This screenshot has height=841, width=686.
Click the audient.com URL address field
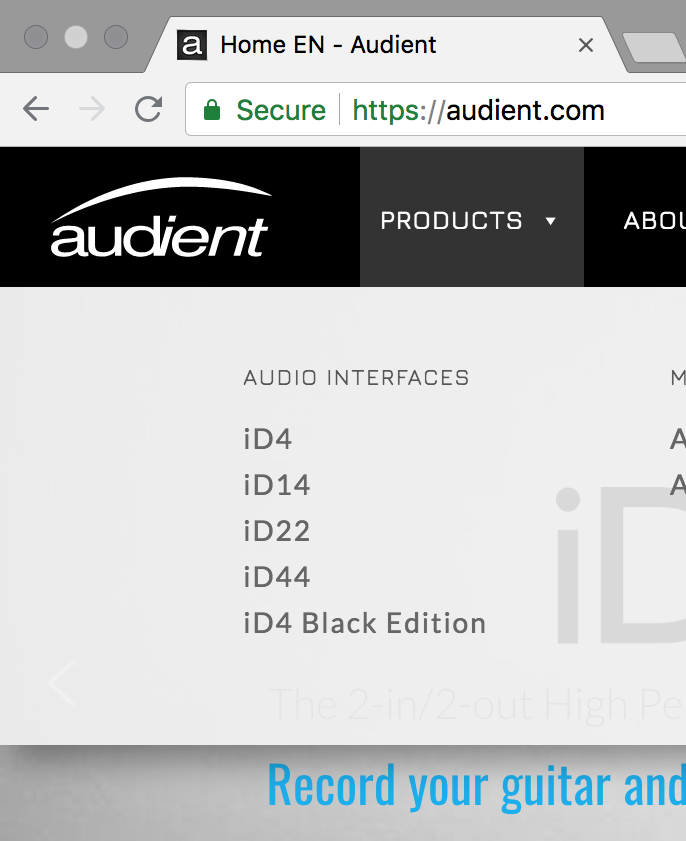click(x=436, y=109)
